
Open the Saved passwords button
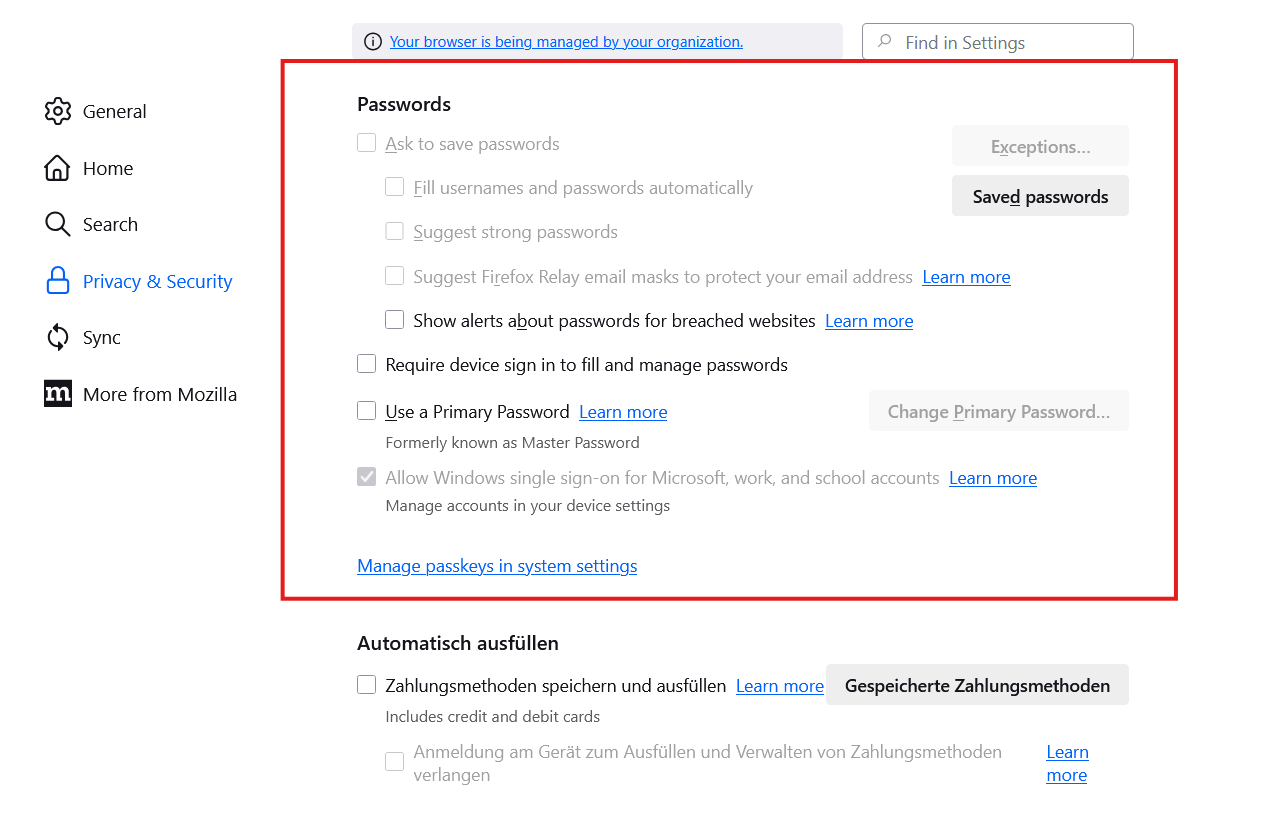point(1040,196)
